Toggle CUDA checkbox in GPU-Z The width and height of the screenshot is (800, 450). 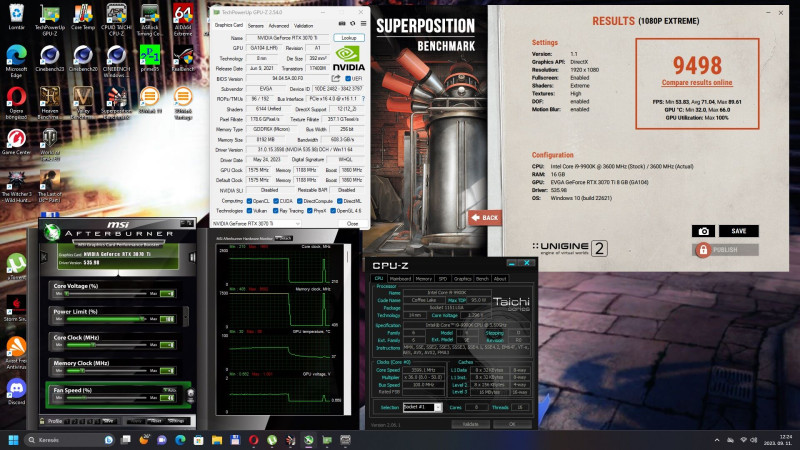tap(276, 201)
